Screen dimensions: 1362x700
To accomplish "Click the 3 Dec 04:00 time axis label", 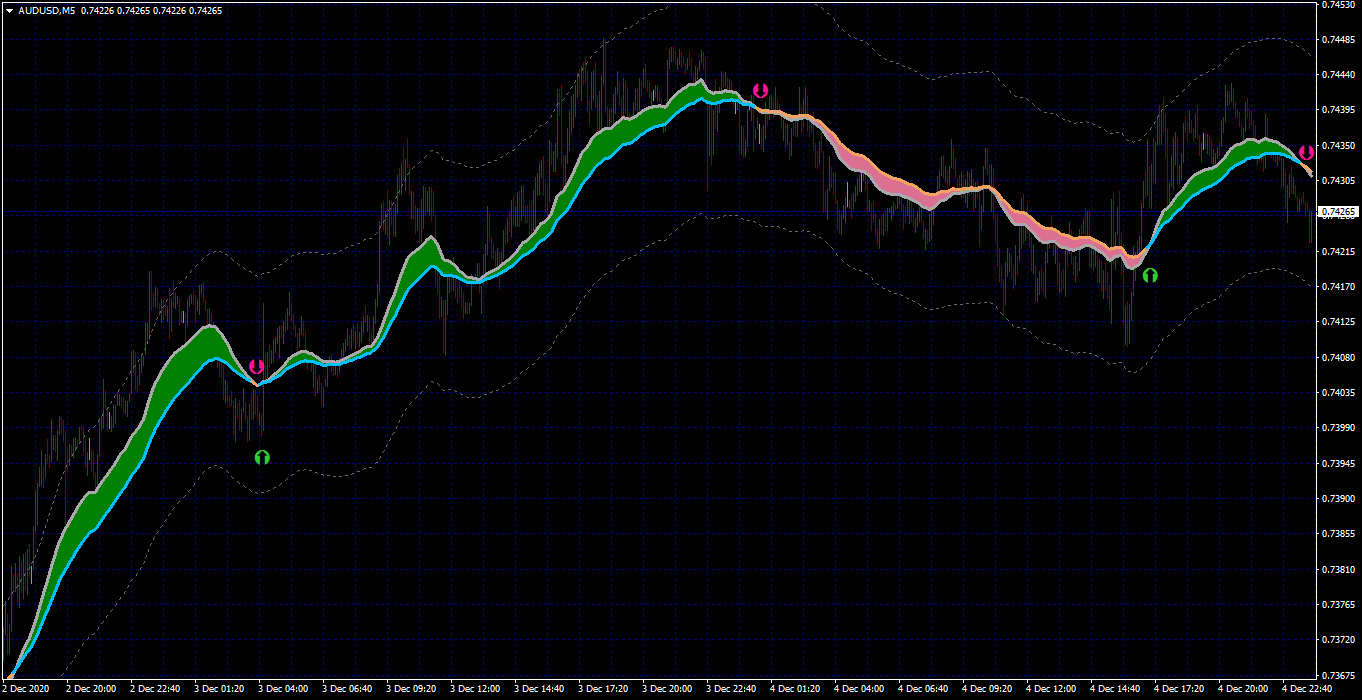I will 284,689.
